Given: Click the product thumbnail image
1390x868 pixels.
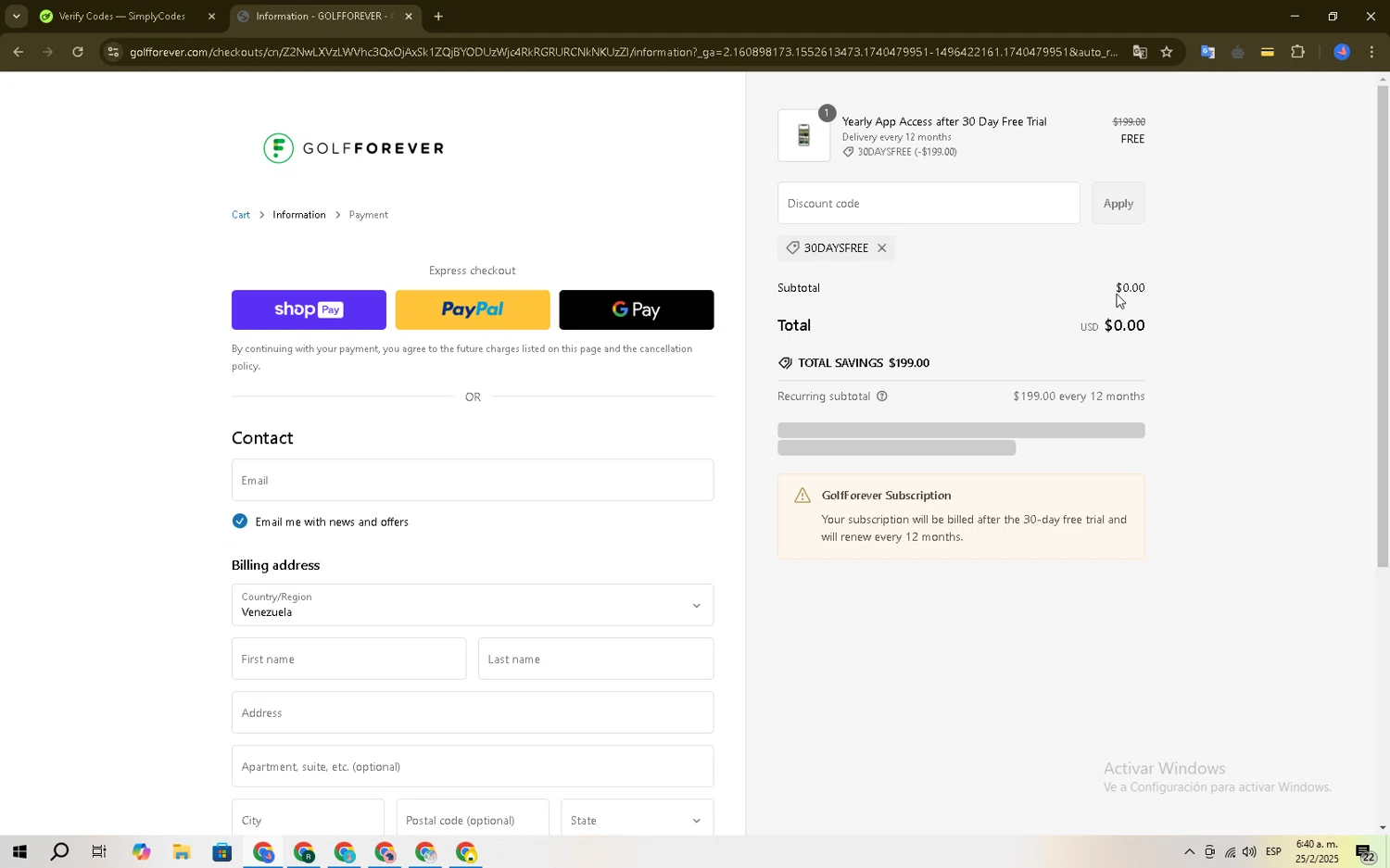Looking at the screenshot, I should tap(803, 136).
